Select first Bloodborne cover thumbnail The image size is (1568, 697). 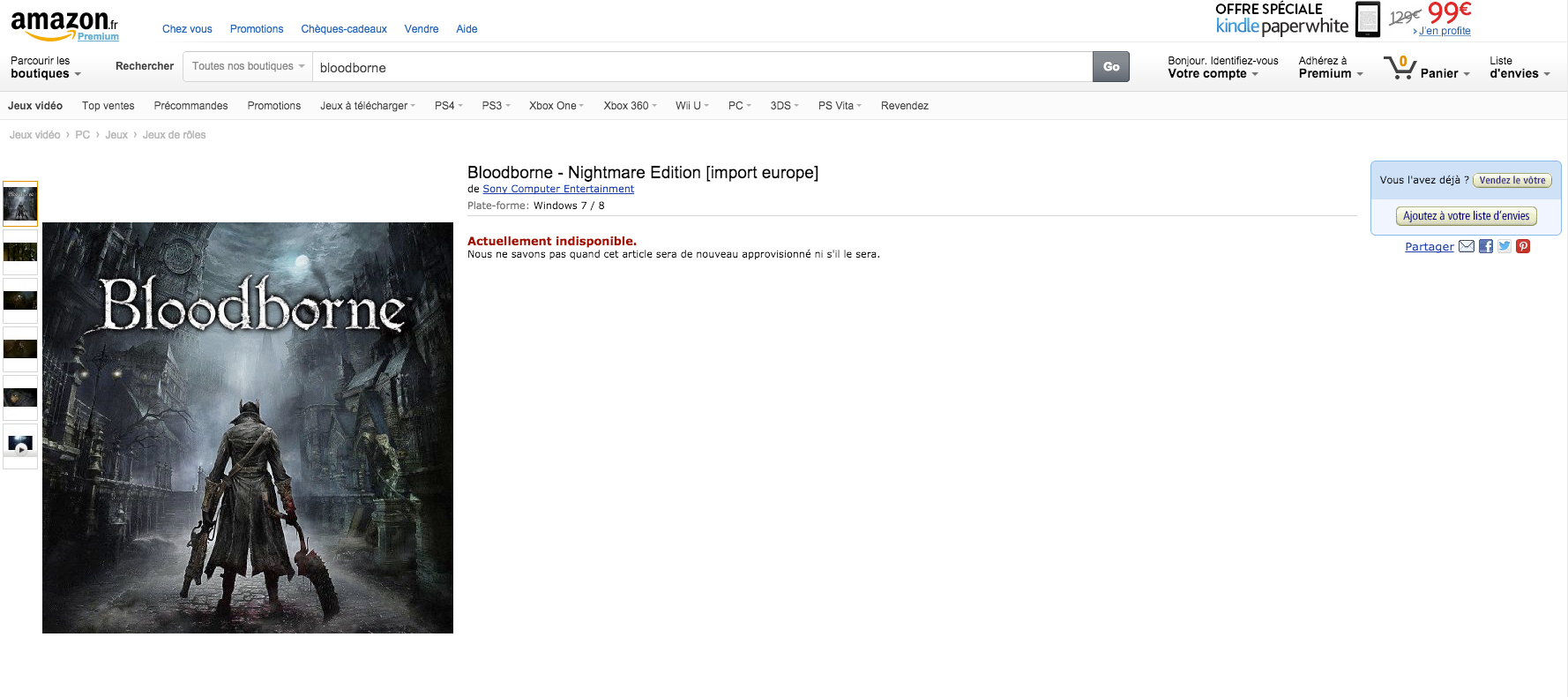[x=20, y=204]
